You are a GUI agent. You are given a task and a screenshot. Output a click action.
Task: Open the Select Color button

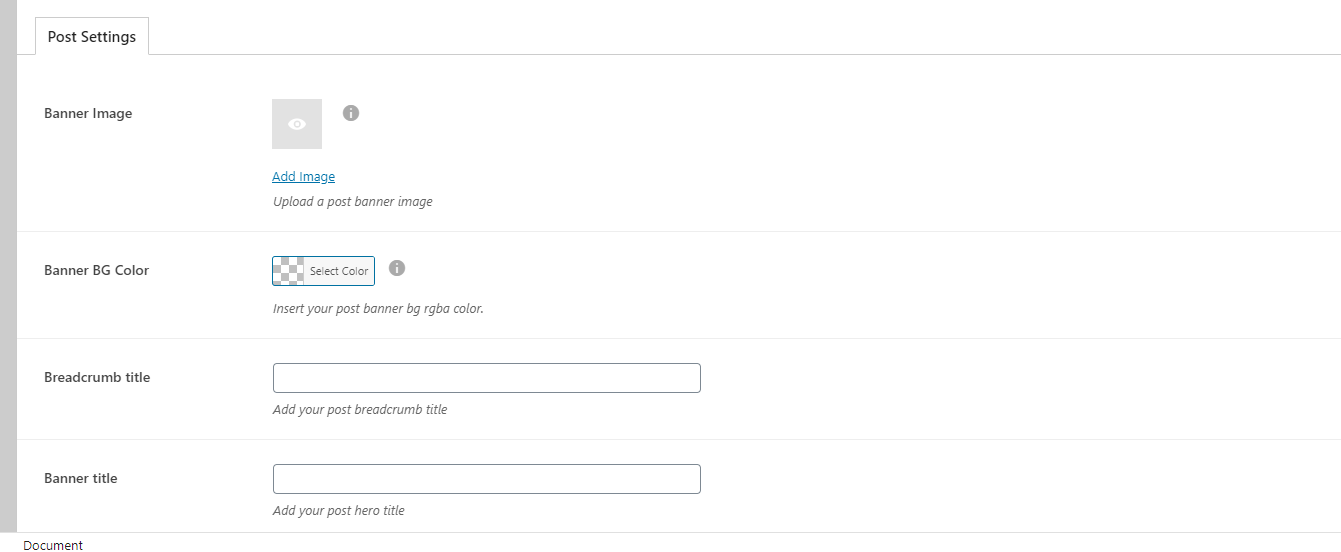(323, 271)
